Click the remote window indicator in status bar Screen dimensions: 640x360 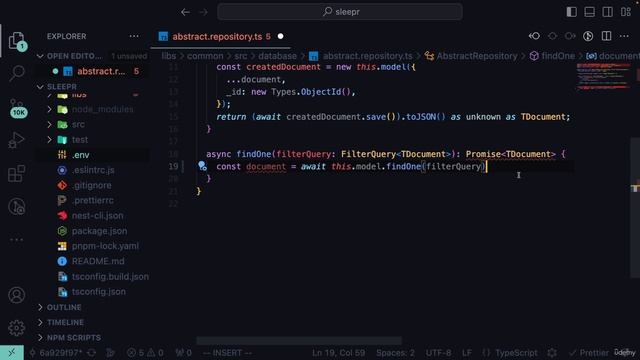pyautogui.click(x=11, y=353)
